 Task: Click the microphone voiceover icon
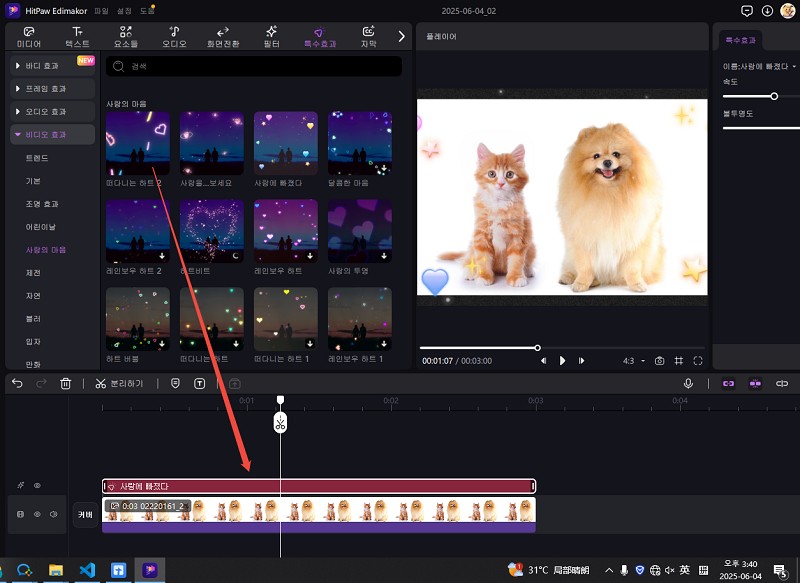(x=689, y=383)
